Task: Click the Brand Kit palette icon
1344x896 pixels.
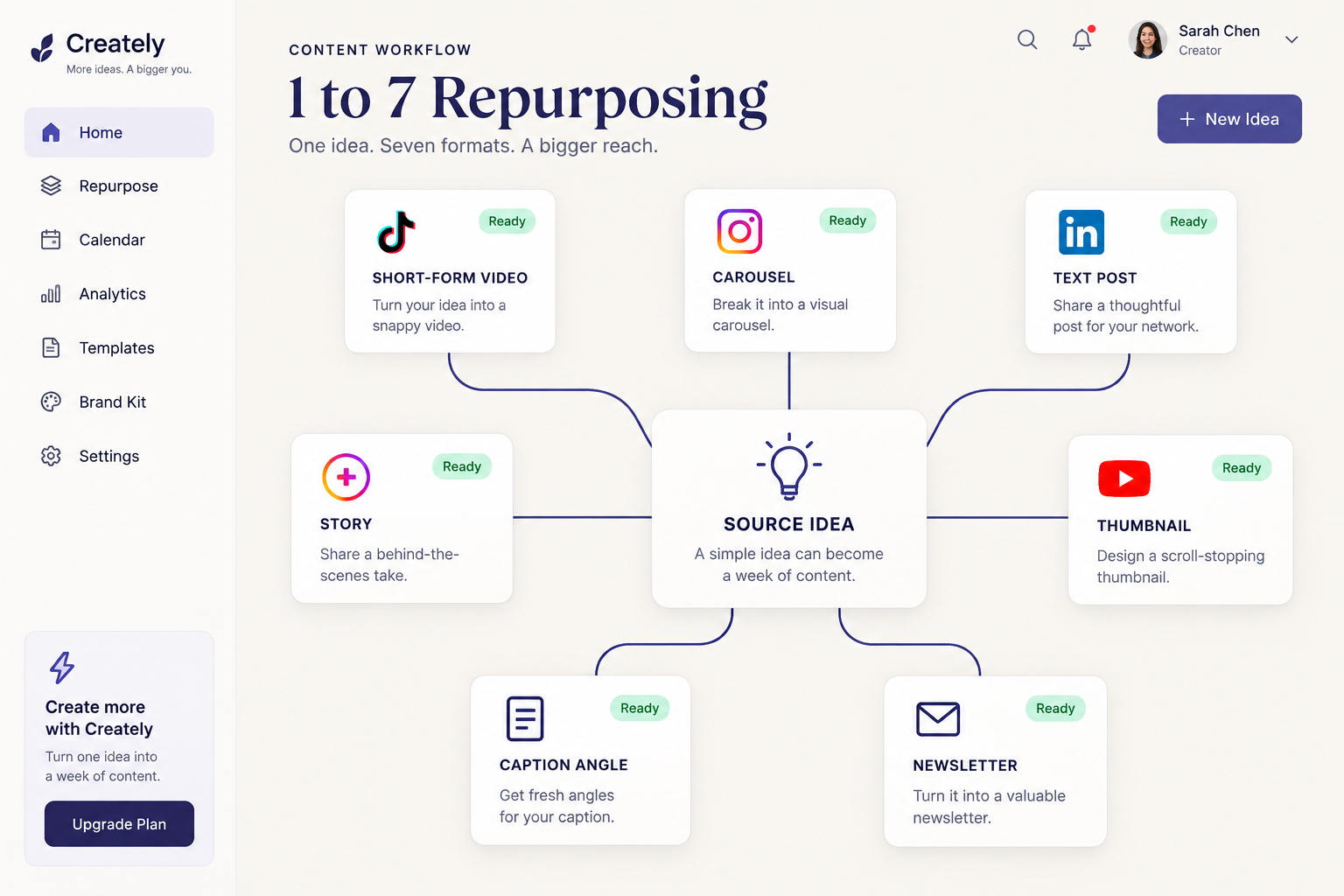Action: click(51, 402)
